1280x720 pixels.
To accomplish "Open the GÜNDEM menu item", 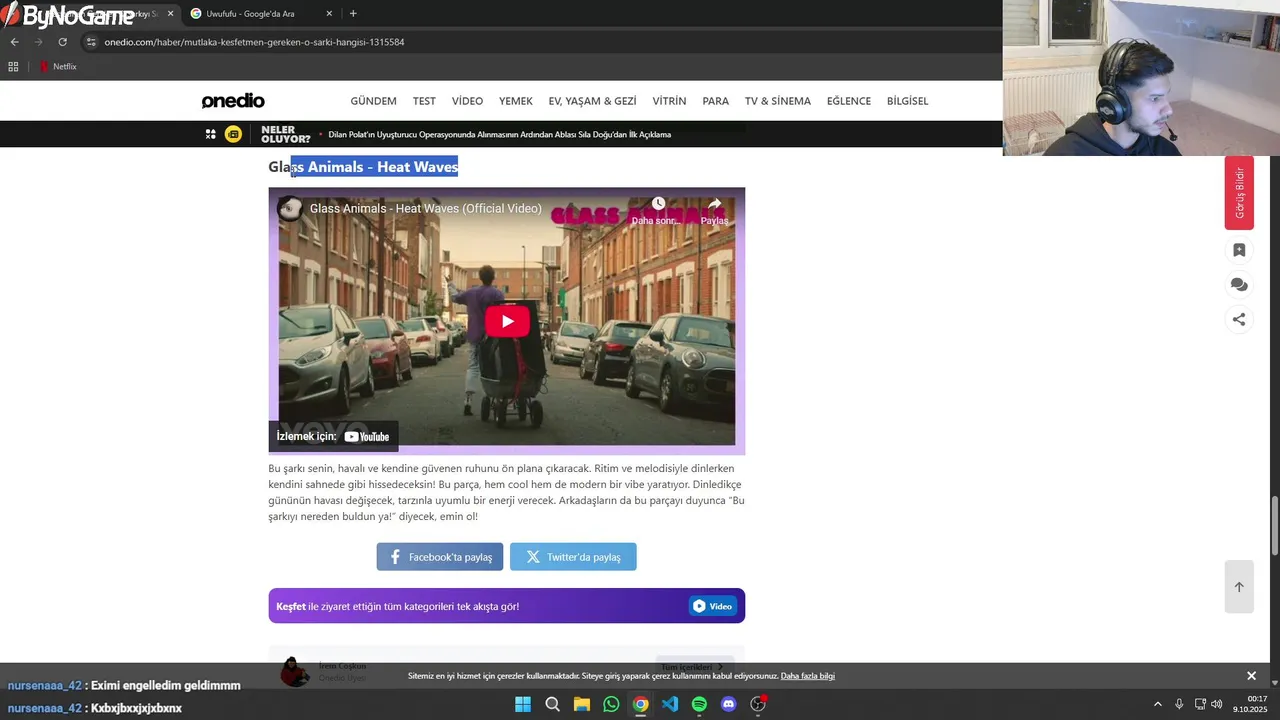I will tap(373, 101).
